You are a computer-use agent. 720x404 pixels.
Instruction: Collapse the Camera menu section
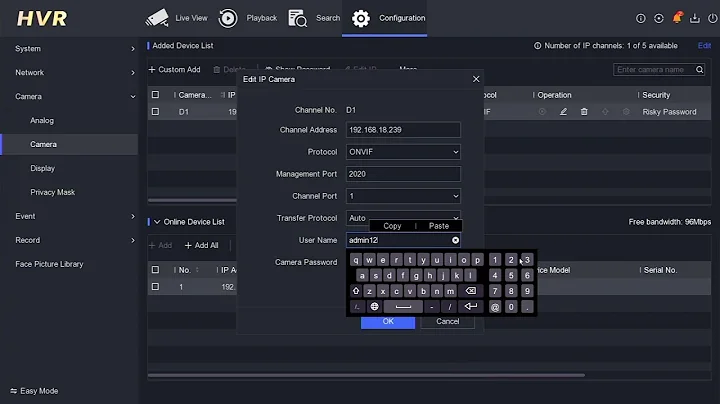(x=69, y=96)
